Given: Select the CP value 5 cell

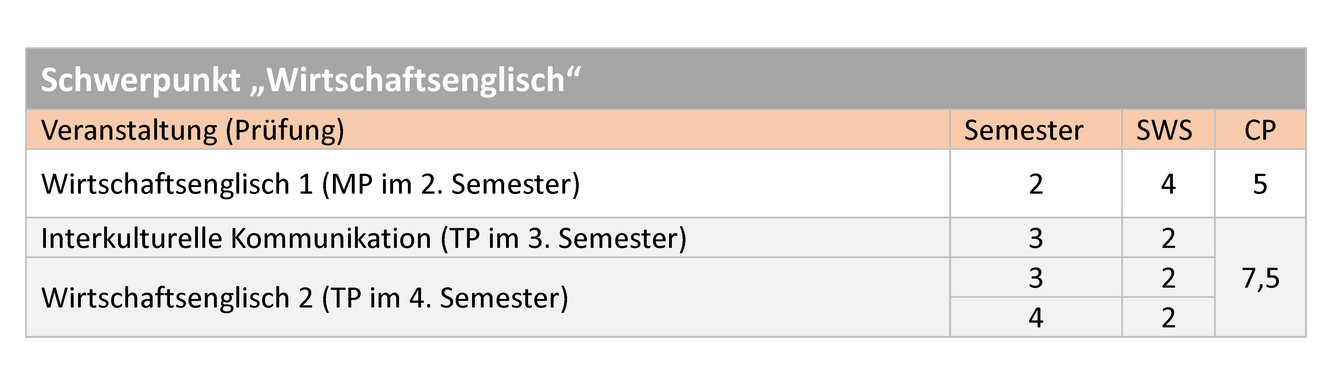Looking at the screenshot, I should (x=1260, y=184).
